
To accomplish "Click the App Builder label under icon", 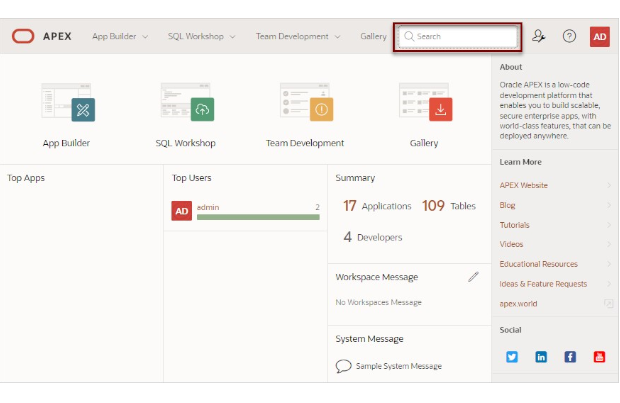I will [66, 143].
